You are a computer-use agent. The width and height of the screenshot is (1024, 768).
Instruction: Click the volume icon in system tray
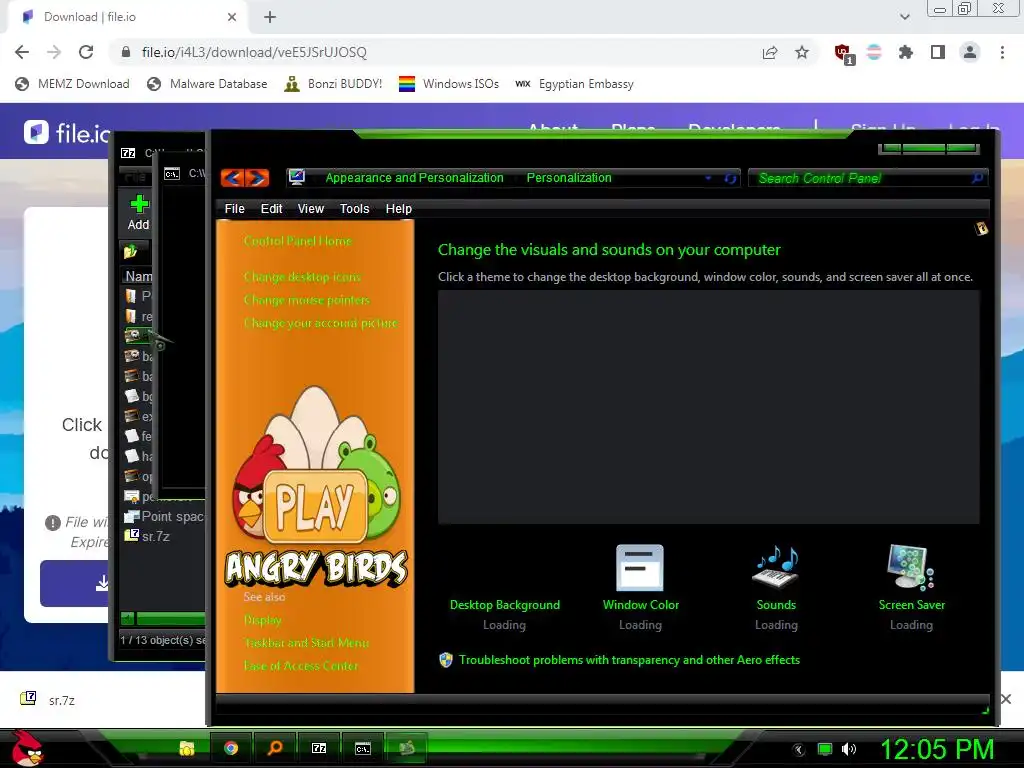849,749
